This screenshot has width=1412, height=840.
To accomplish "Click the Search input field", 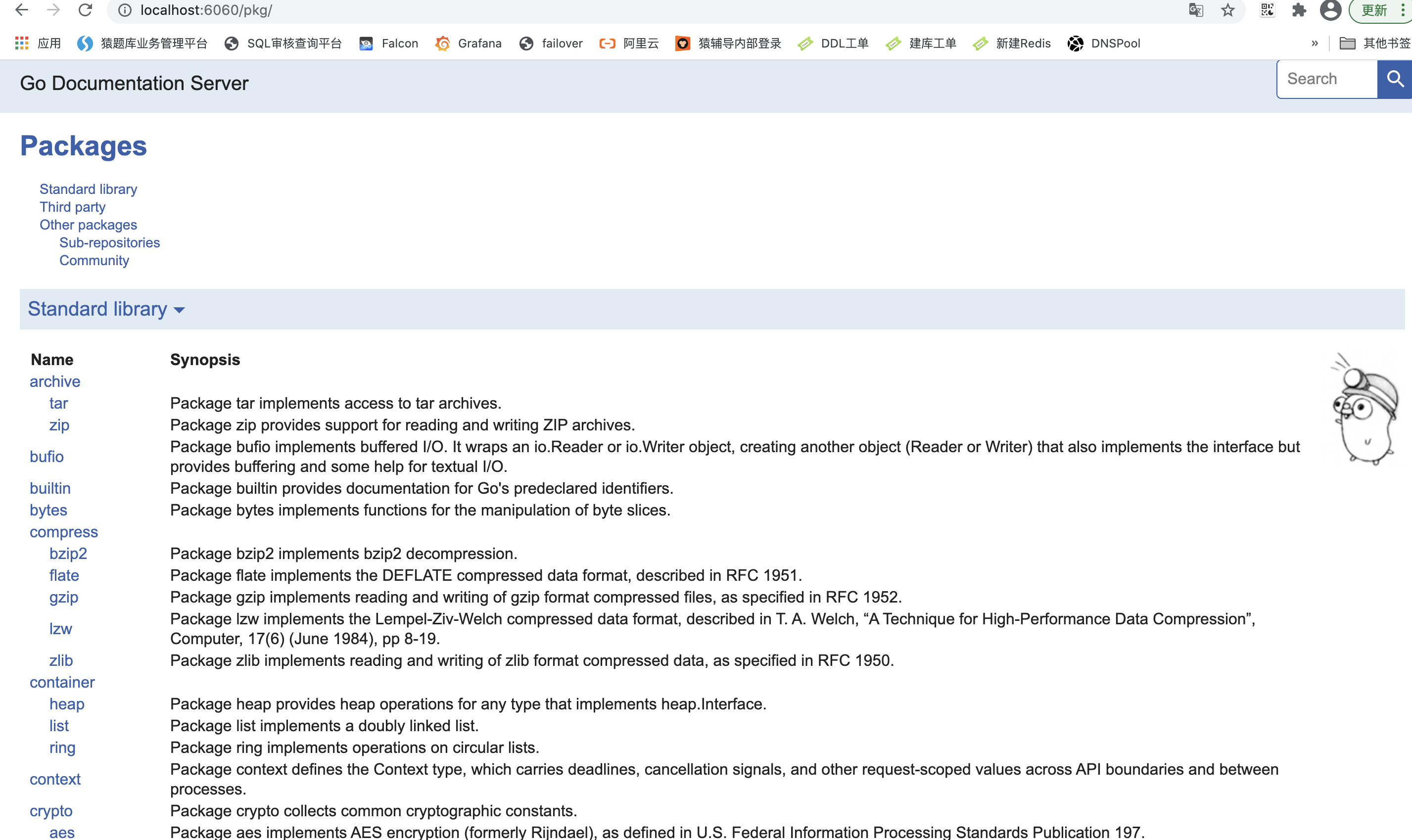I will (1326, 79).
